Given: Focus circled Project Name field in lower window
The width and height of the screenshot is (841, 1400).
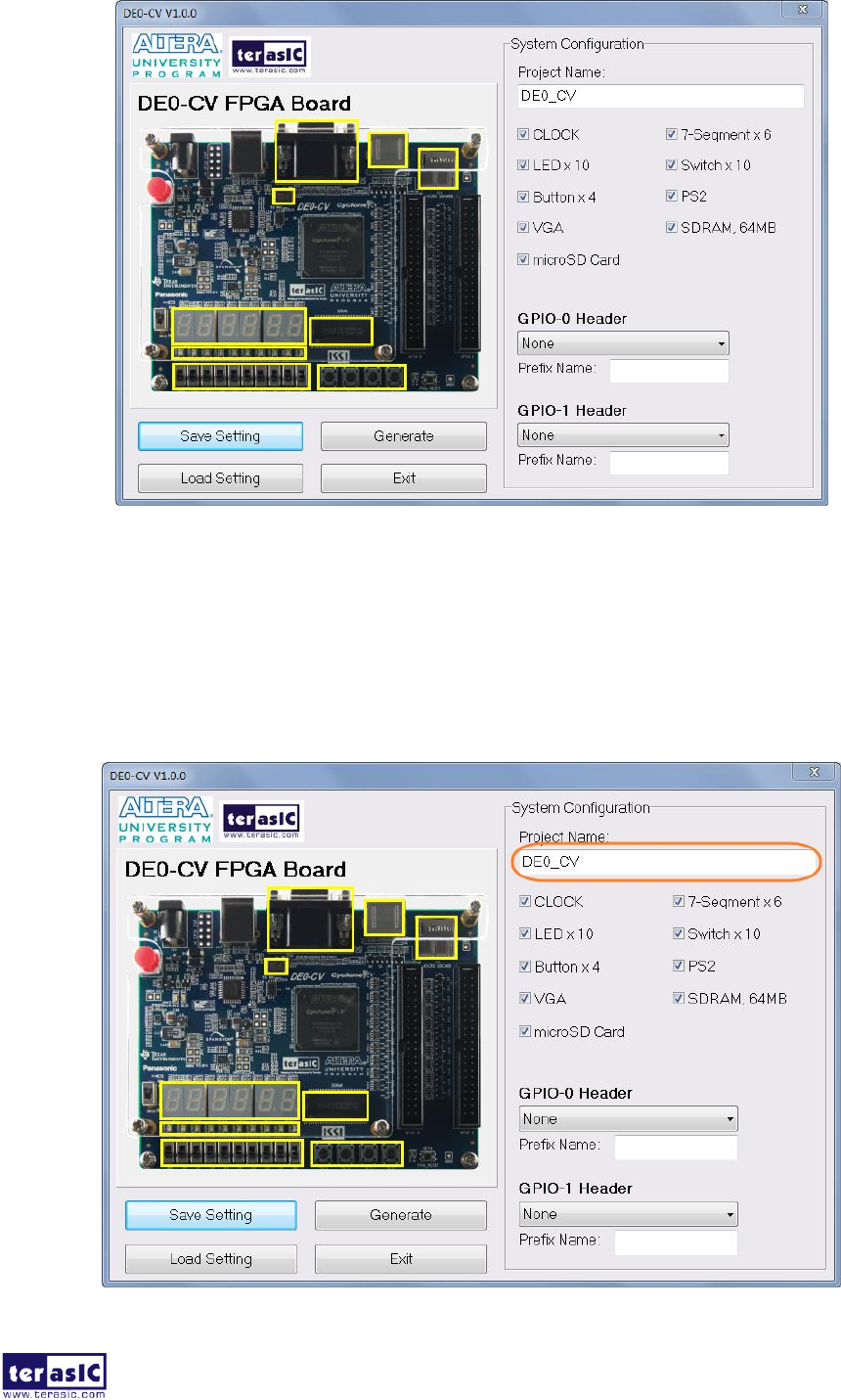Looking at the screenshot, I should (x=666, y=862).
